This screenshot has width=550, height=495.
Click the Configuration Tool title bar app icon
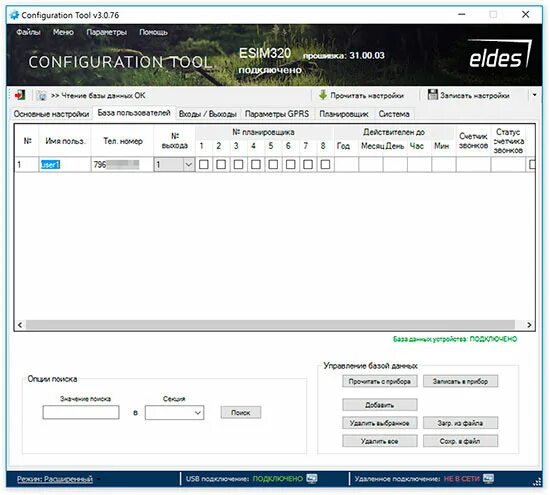coord(14,15)
